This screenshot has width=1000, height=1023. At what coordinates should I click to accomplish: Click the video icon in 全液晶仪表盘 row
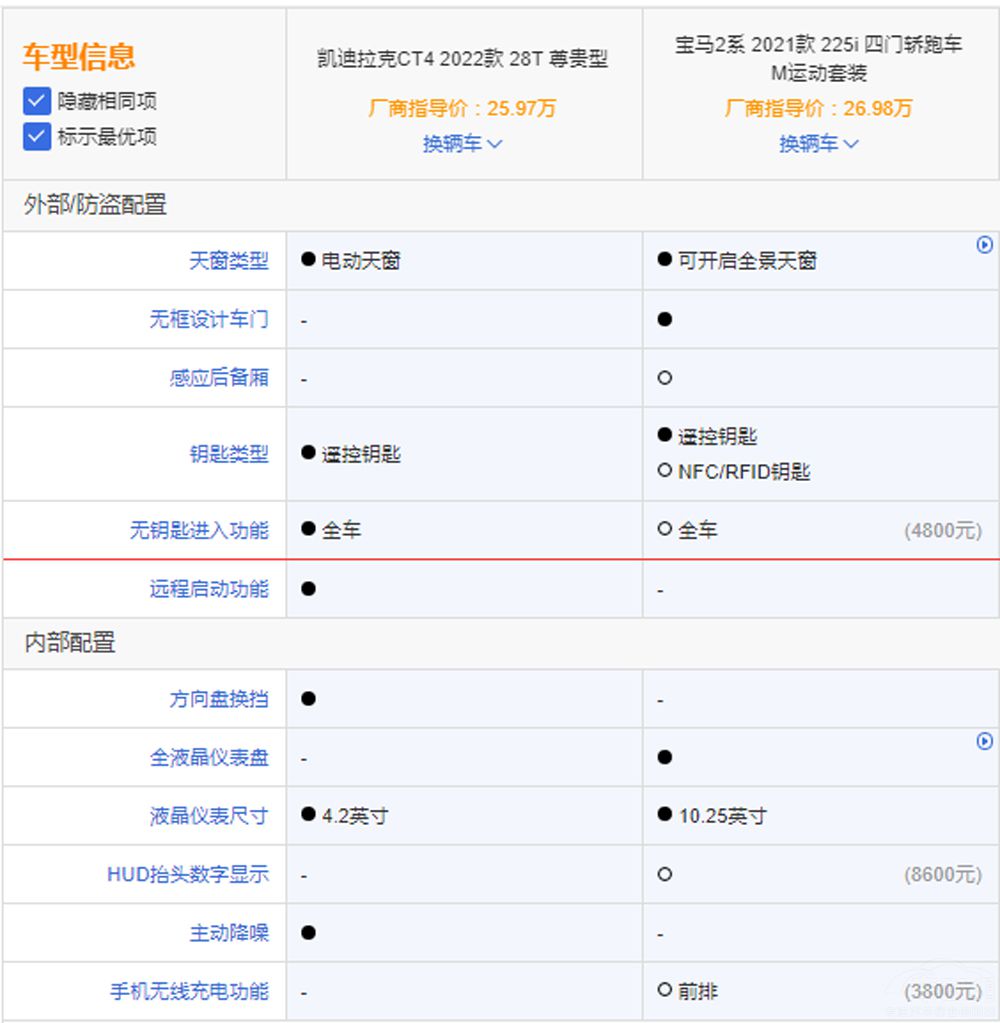click(x=984, y=742)
